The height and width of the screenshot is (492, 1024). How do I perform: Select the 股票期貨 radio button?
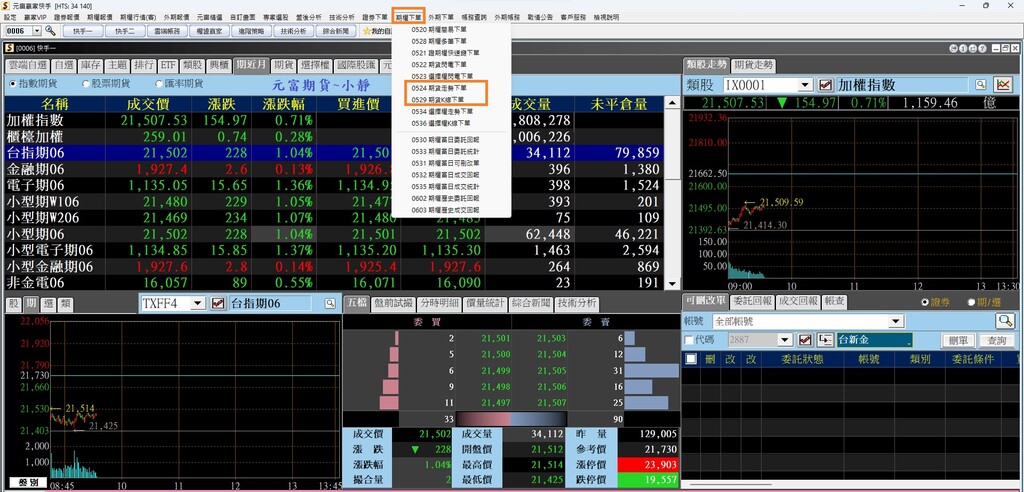click(x=86, y=84)
